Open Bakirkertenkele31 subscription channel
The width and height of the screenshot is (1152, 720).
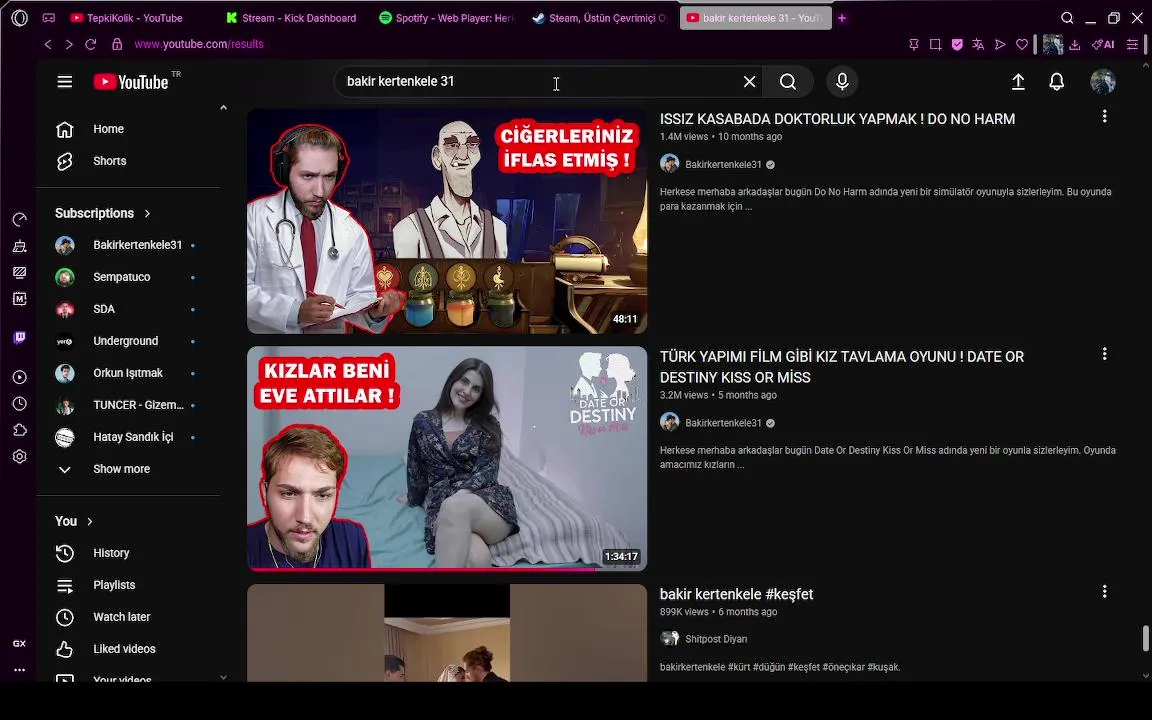(137, 245)
